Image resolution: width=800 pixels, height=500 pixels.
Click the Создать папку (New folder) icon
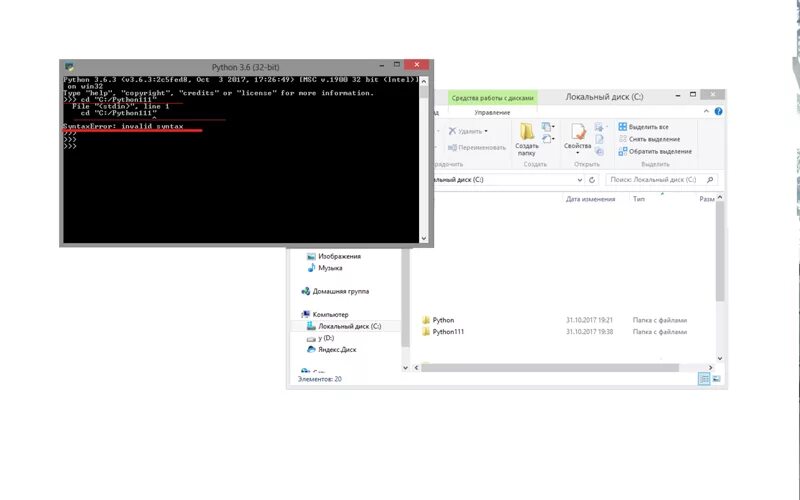[527, 132]
